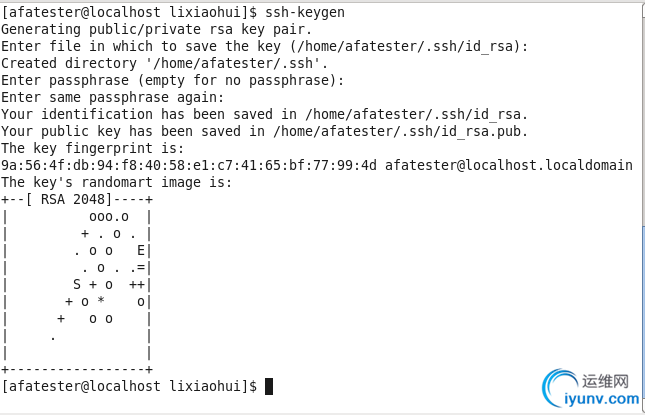Viewport: 645px width, 415px height.
Task: Click 'The key's randomart image is' line
Action: click(116, 182)
